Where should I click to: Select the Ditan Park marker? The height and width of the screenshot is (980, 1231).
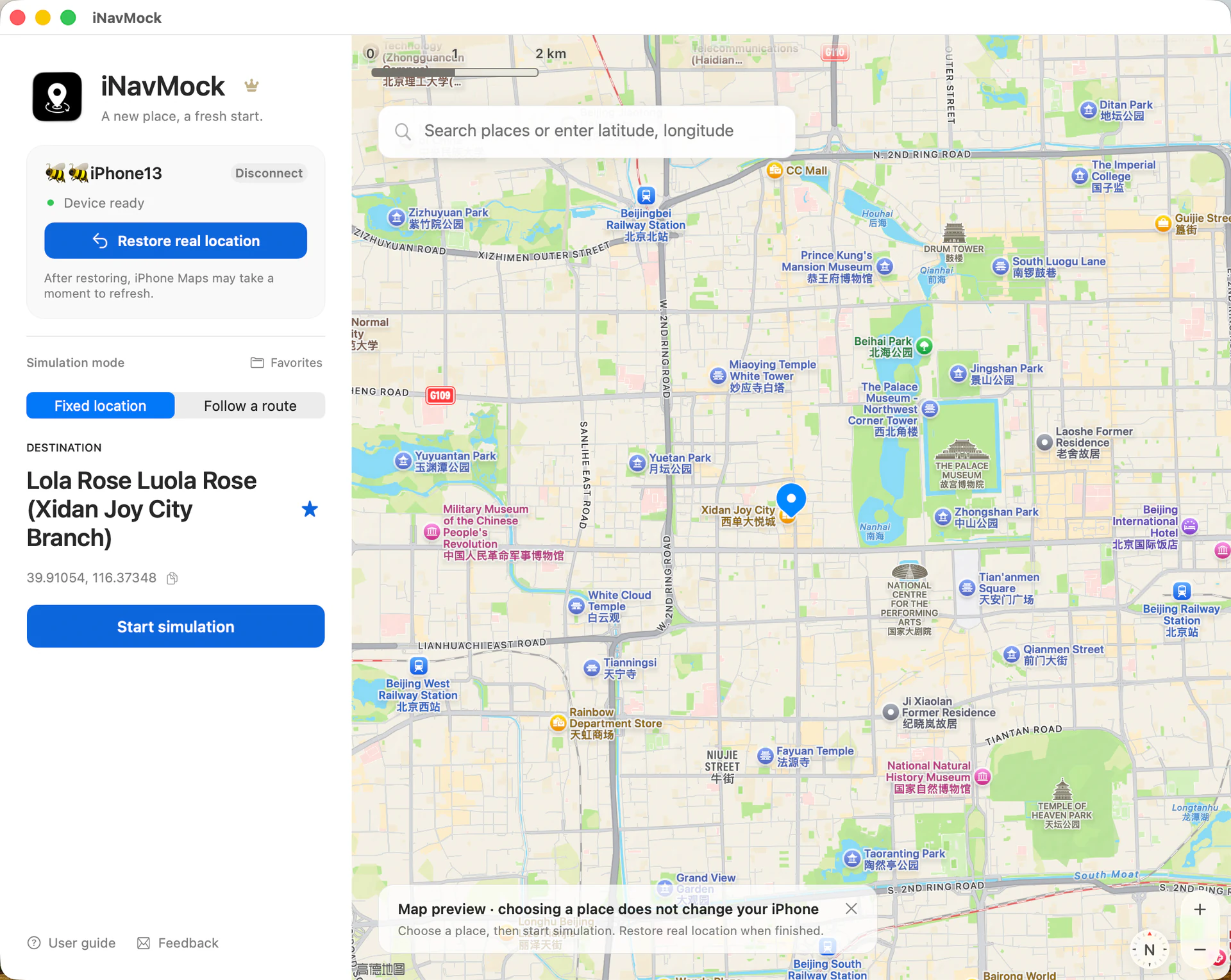1088,110
